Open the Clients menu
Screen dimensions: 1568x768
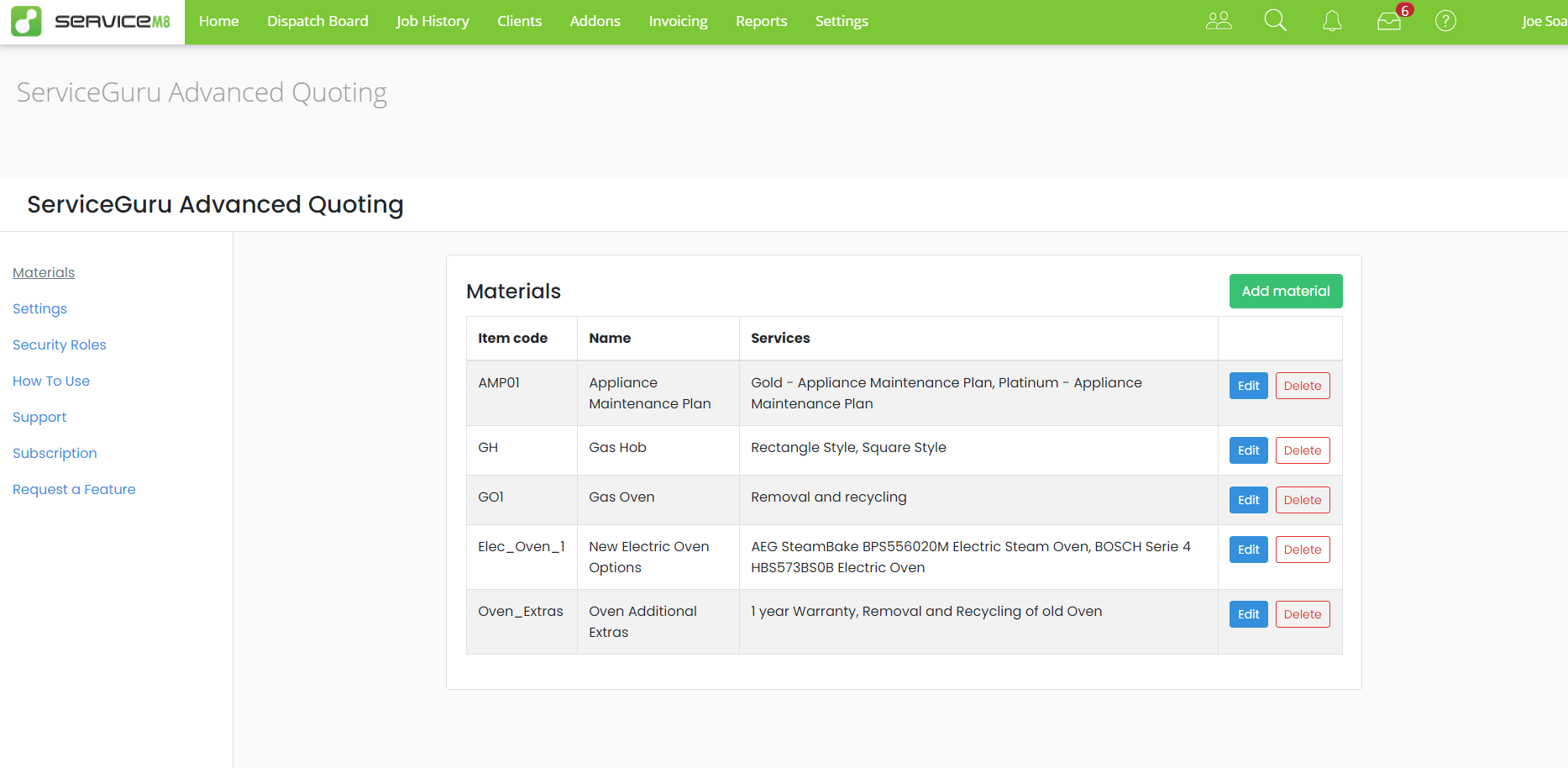pos(519,21)
